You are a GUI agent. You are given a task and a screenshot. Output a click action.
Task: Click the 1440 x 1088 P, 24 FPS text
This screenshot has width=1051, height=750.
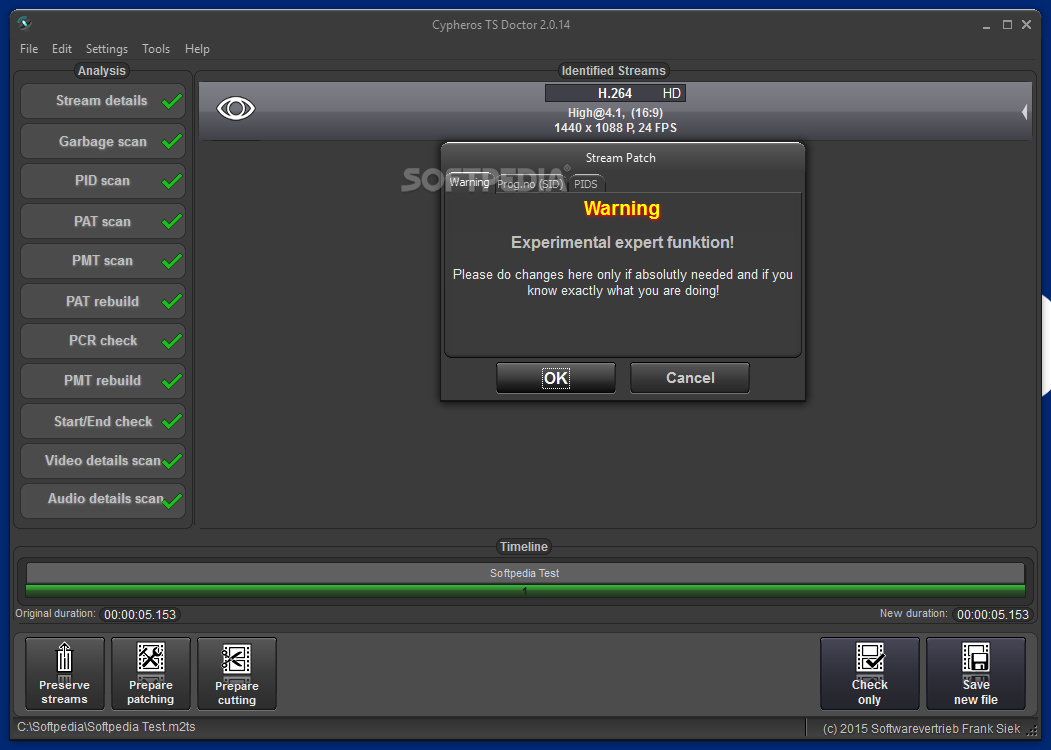615,128
